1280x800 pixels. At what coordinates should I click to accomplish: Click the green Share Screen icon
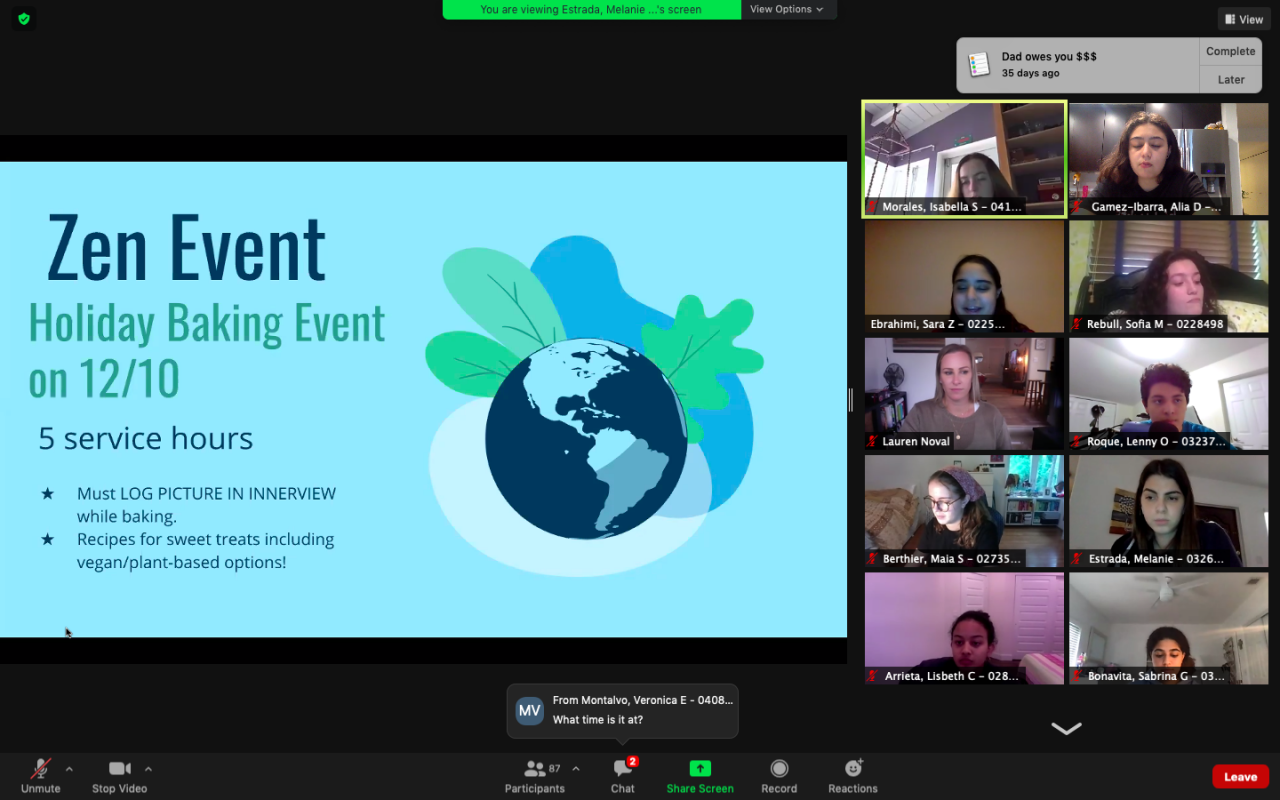pos(700,768)
